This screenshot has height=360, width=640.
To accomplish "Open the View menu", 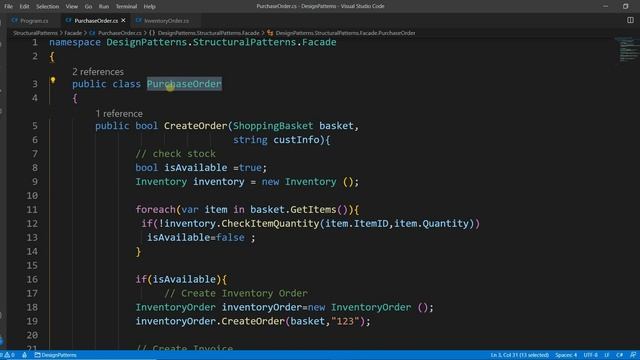I will (71, 7).
